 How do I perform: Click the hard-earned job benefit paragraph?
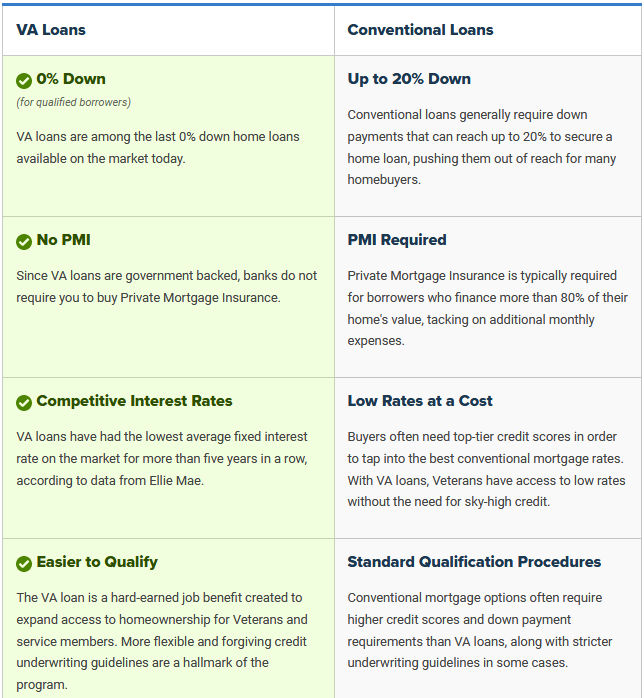[162, 641]
